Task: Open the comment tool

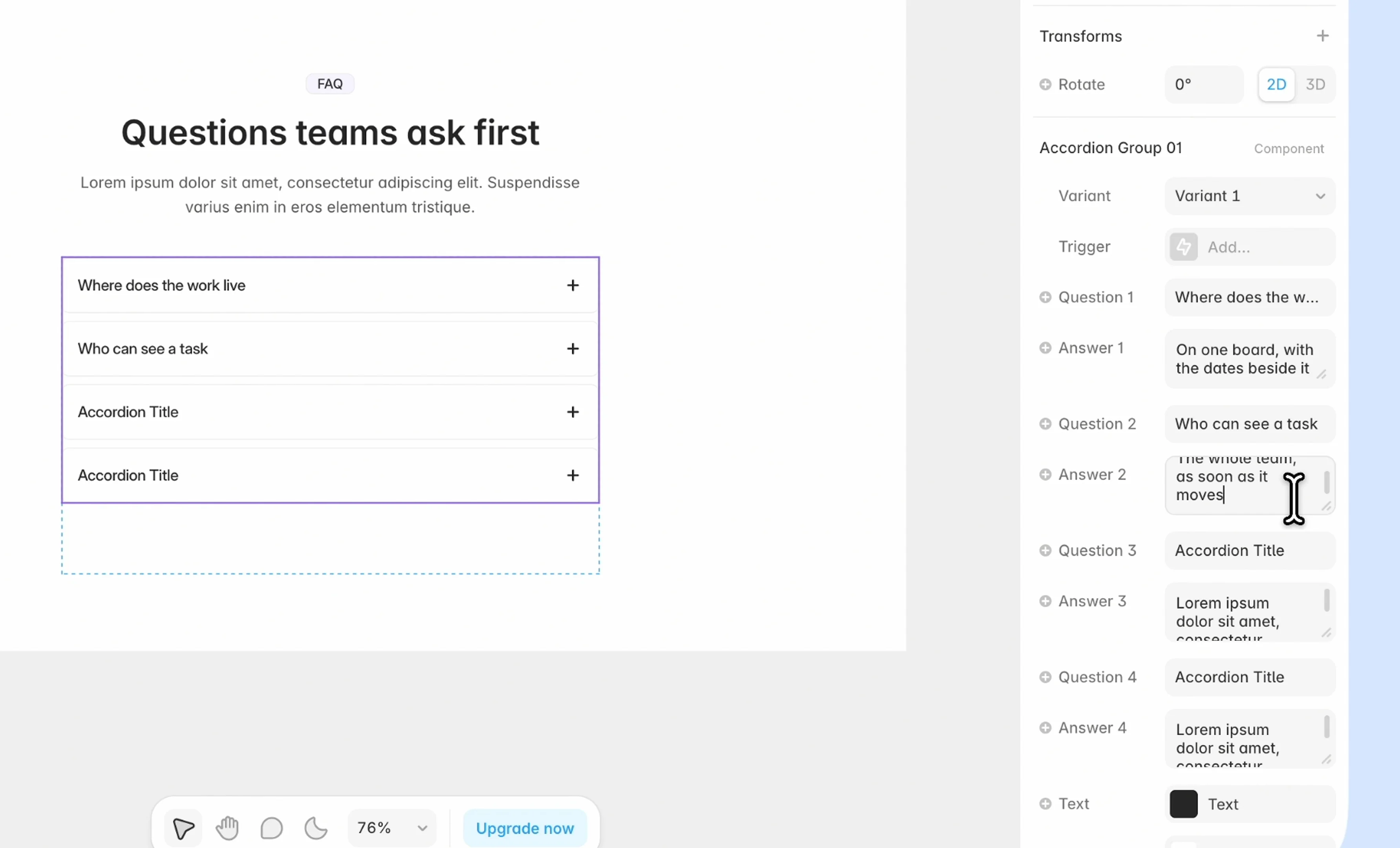Action: [x=272, y=828]
